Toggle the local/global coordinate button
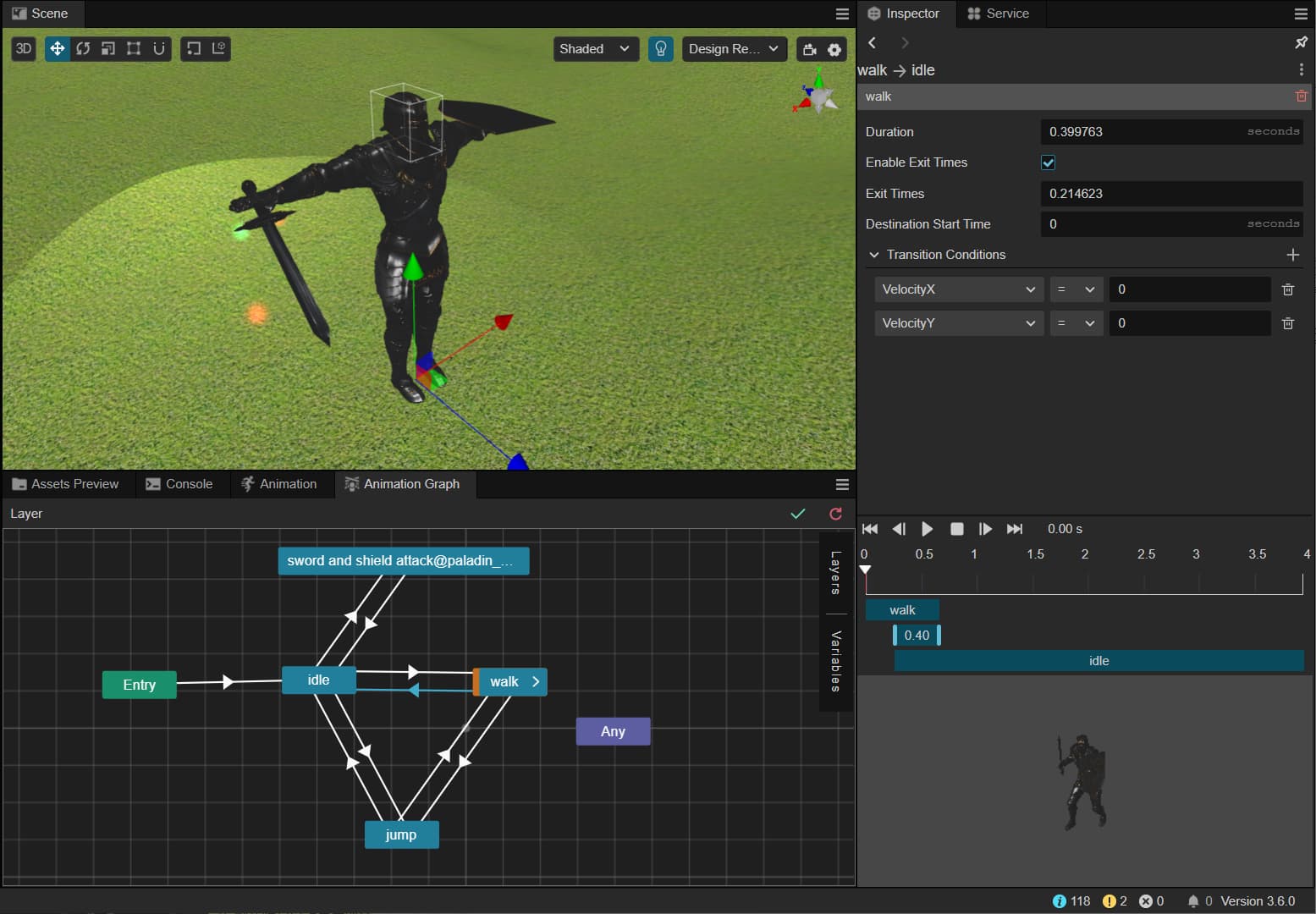Viewport: 1316px width, 914px height. point(219,48)
